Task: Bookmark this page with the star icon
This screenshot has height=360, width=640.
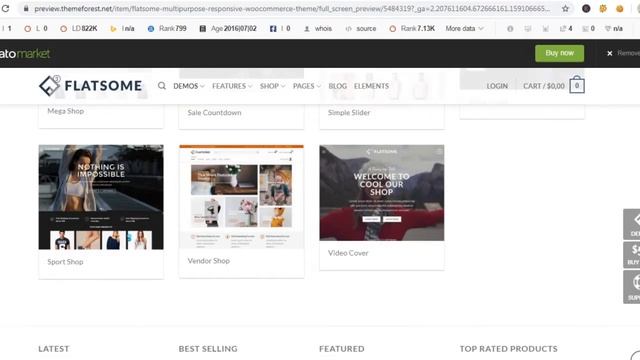Action: 565,8
